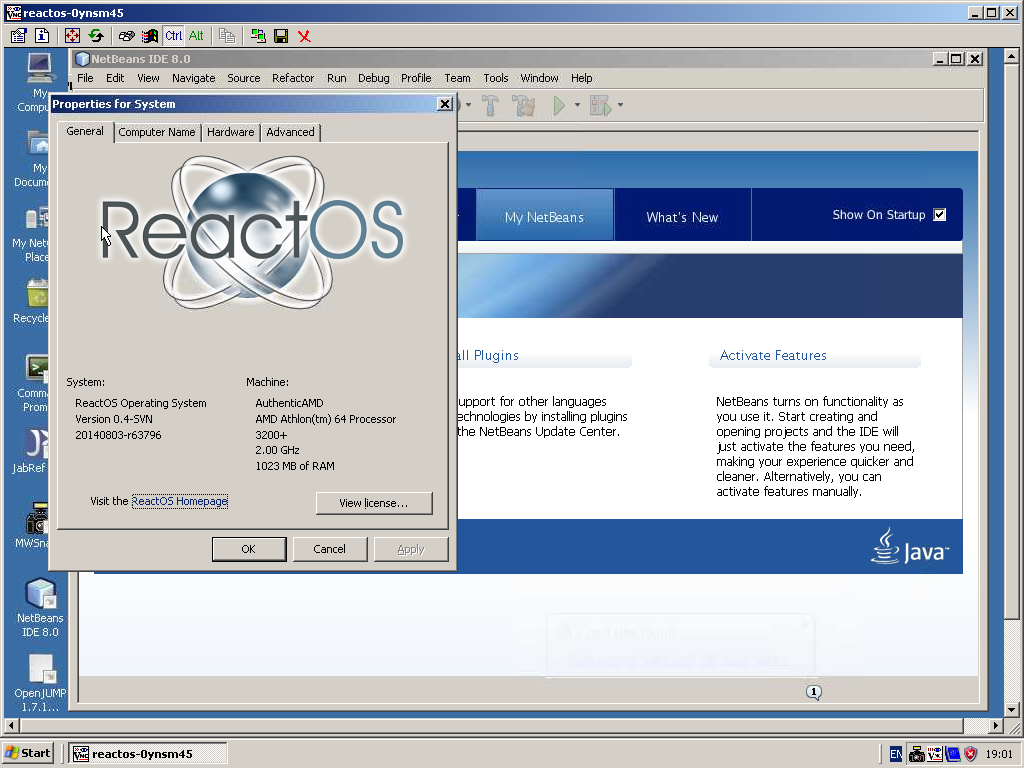The image size is (1024, 768).
Task: Select Command Prompt desktop icon
Action: pos(33,384)
